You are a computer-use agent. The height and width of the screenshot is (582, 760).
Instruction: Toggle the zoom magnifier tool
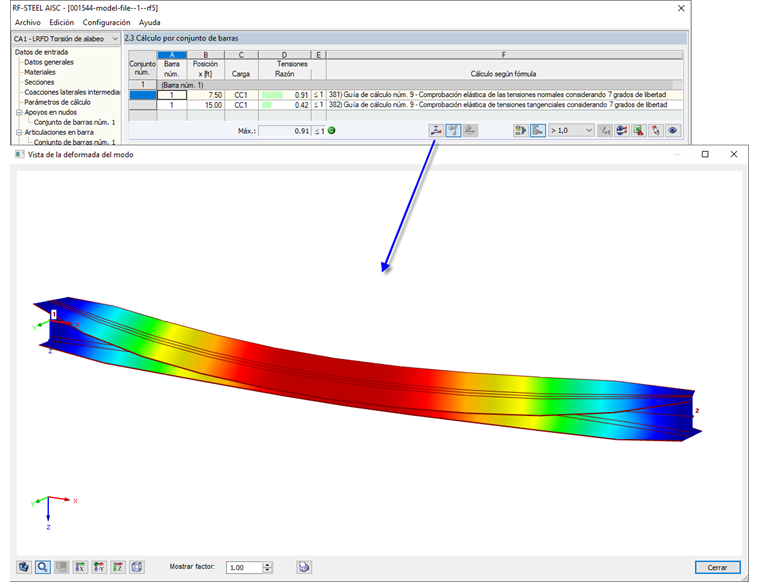coord(43,566)
